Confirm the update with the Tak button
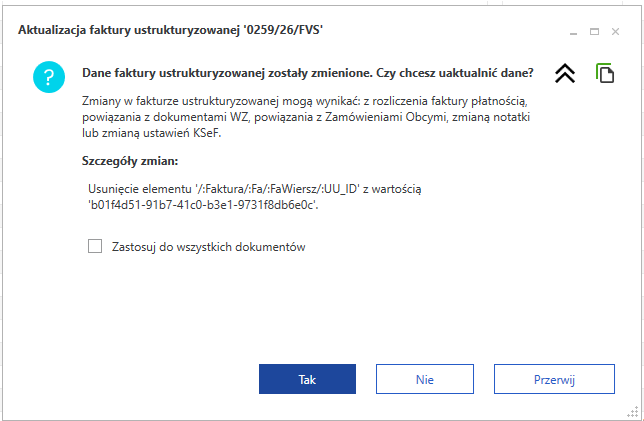 307,380
